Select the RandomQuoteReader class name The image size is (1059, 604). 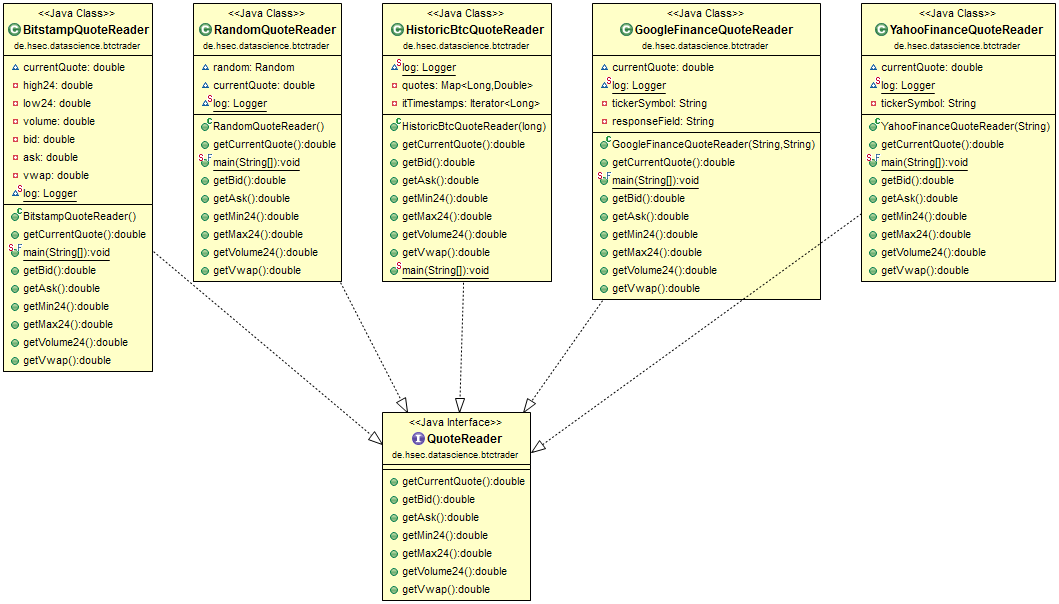click(x=275, y=30)
